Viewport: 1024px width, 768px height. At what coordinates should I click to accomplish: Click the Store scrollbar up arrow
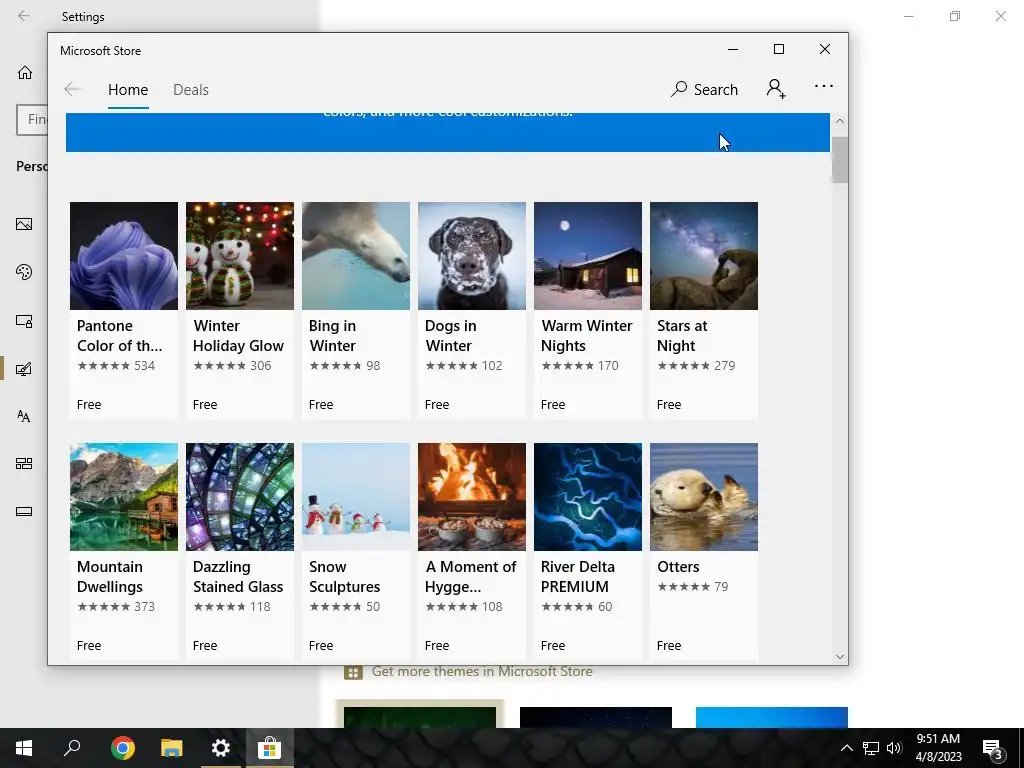[x=840, y=121]
